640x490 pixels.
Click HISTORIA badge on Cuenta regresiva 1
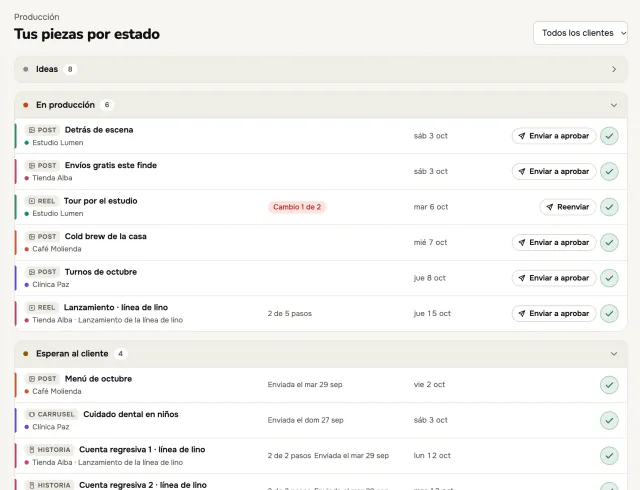click(x=49, y=450)
